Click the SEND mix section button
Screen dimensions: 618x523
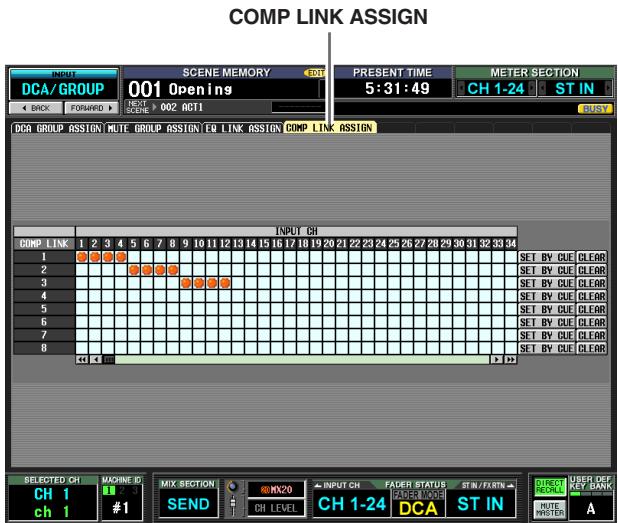pos(188,504)
